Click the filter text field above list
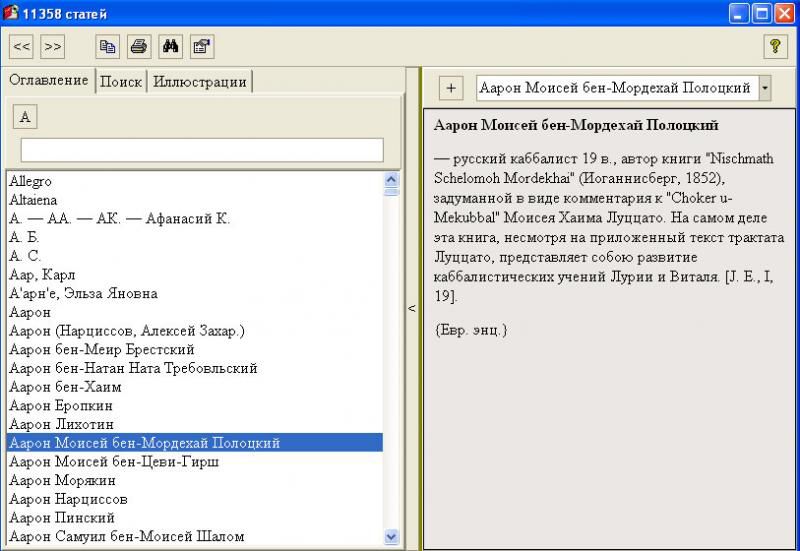Image resolution: width=800 pixels, height=551 pixels. [202, 150]
